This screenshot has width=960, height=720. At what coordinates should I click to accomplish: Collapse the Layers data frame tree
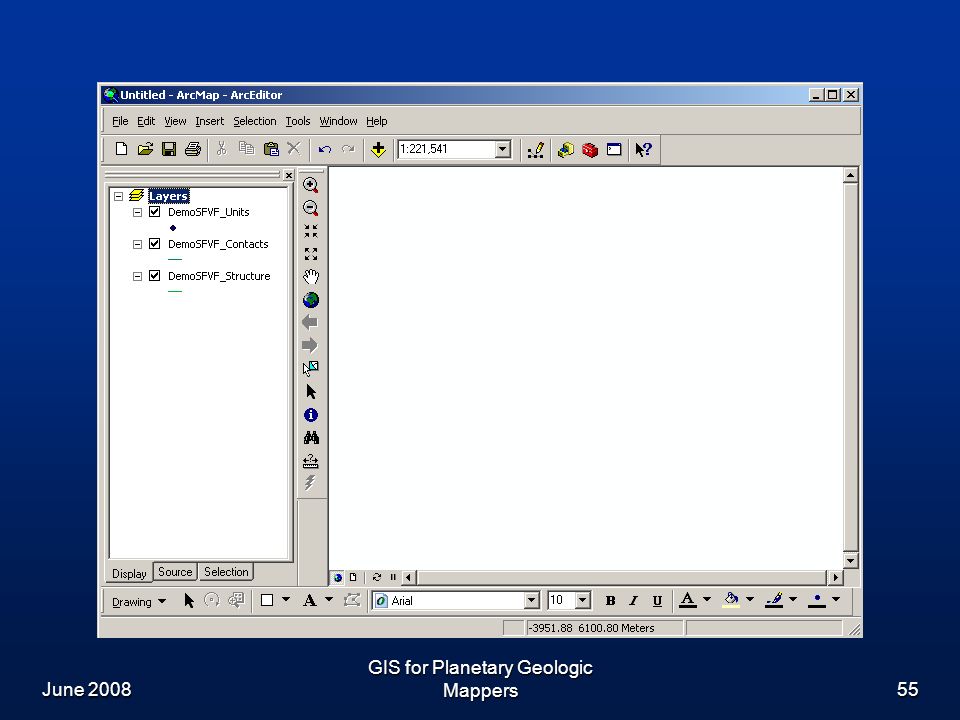pyautogui.click(x=119, y=197)
